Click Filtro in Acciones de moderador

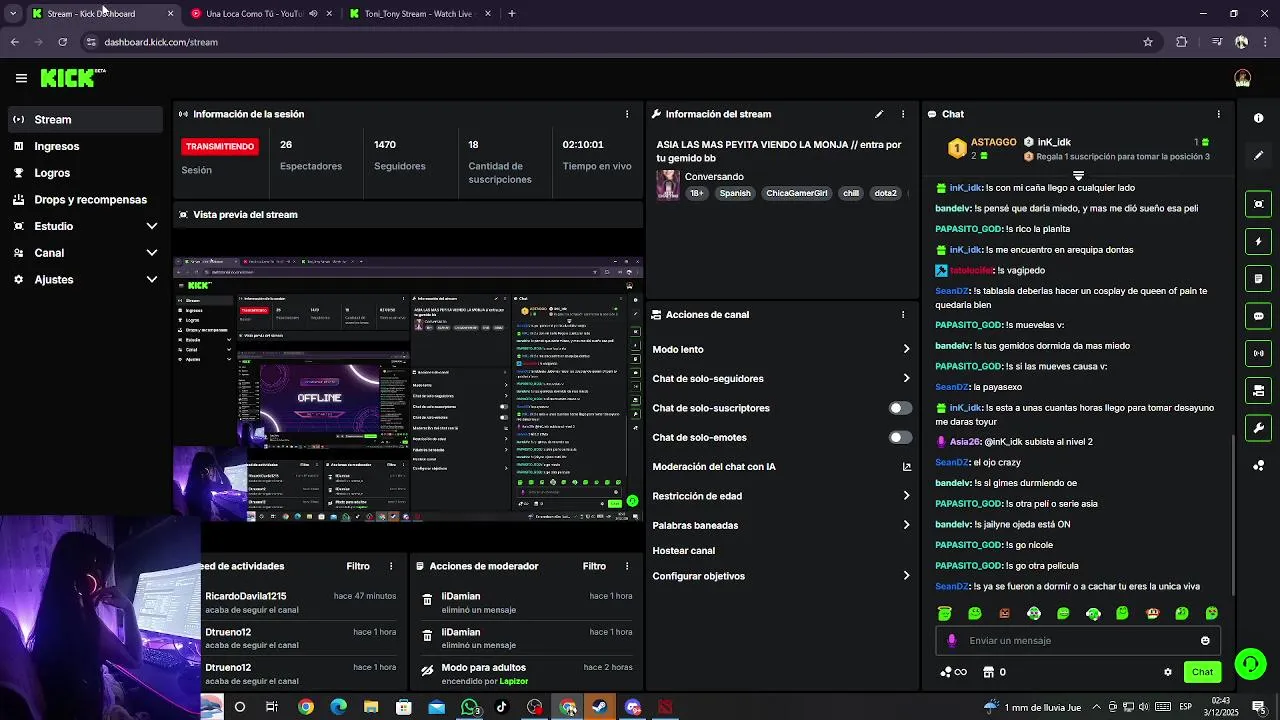coord(594,566)
